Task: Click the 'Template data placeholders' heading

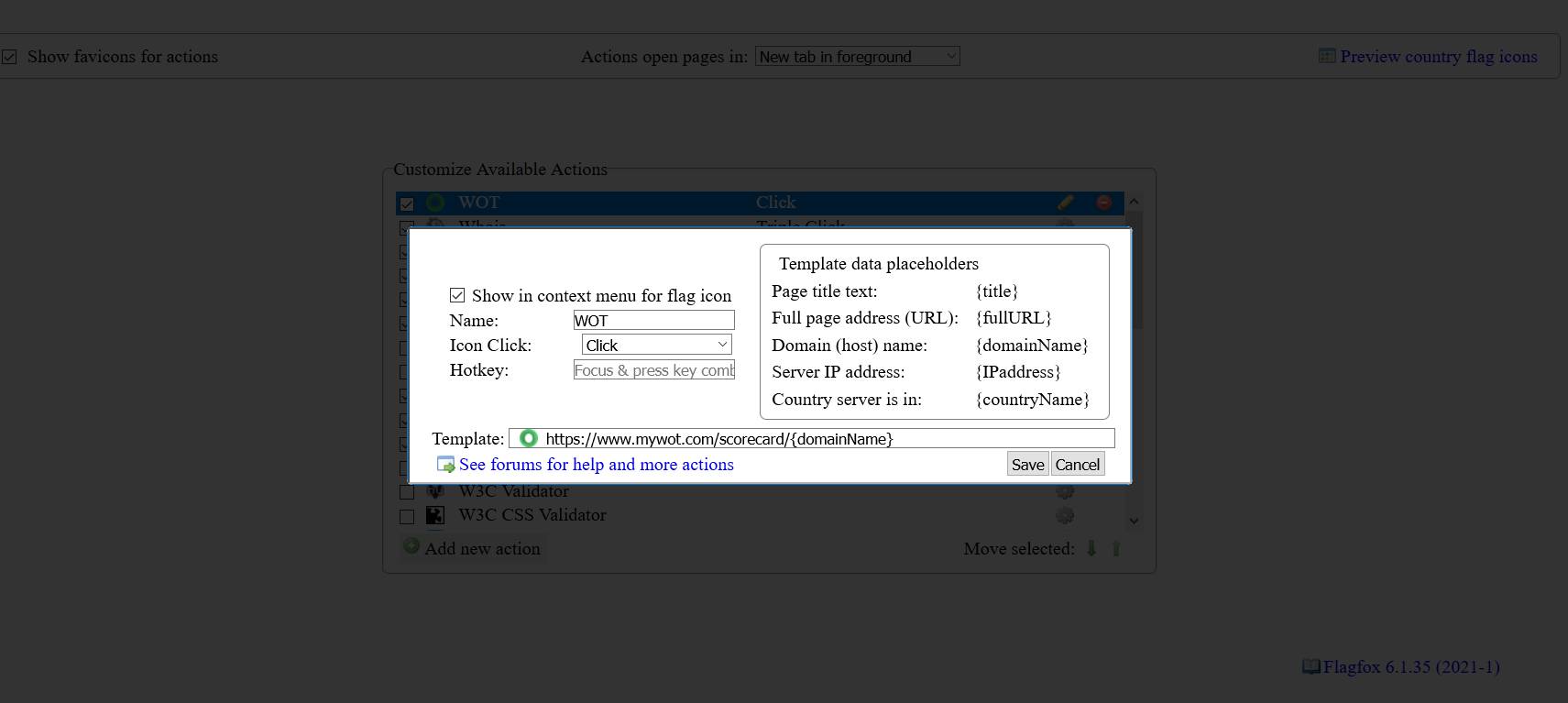Action: [879, 264]
